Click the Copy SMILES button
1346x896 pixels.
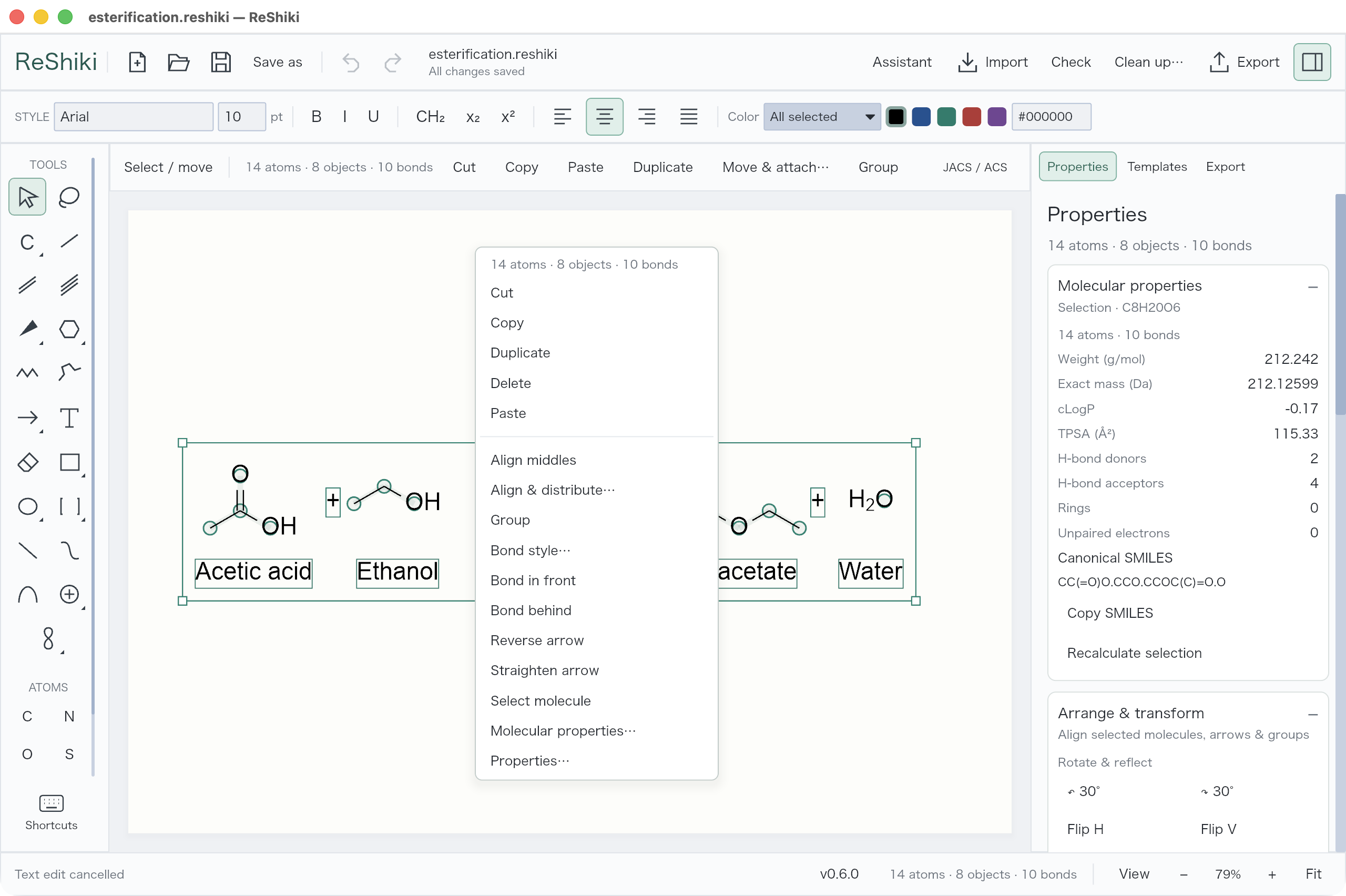tap(1109, 613)
